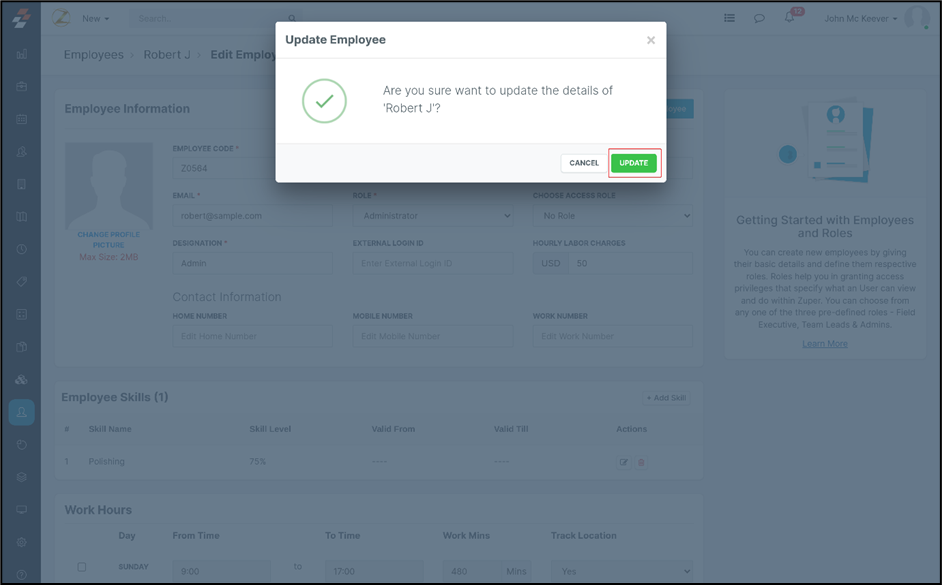Click the search magnifier icon
942x585 pixels.
click(x=292, y=18)
